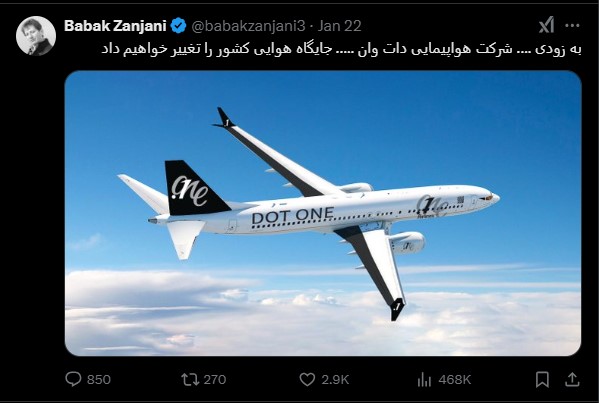Open the three-dot more options menu
This screenshot has width=599, height=403.
click(x=572, y=26)
